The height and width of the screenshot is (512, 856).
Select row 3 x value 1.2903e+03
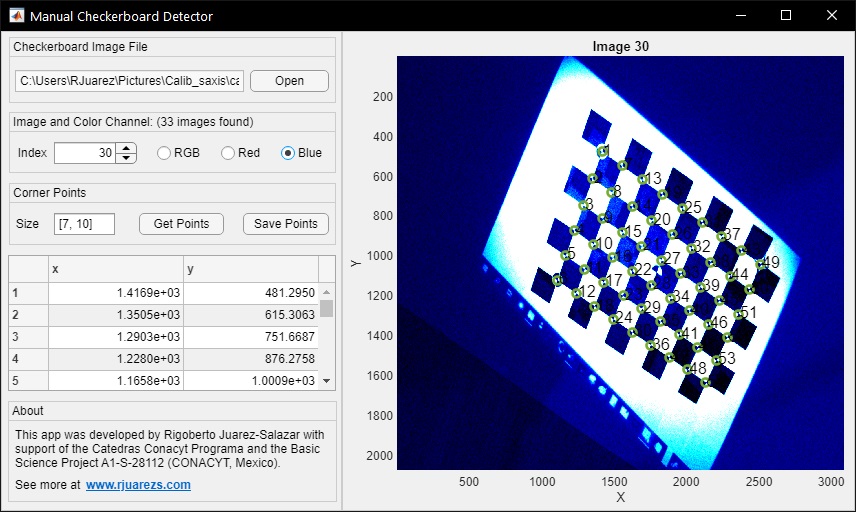pyautogui.click(x=116, y=337)
